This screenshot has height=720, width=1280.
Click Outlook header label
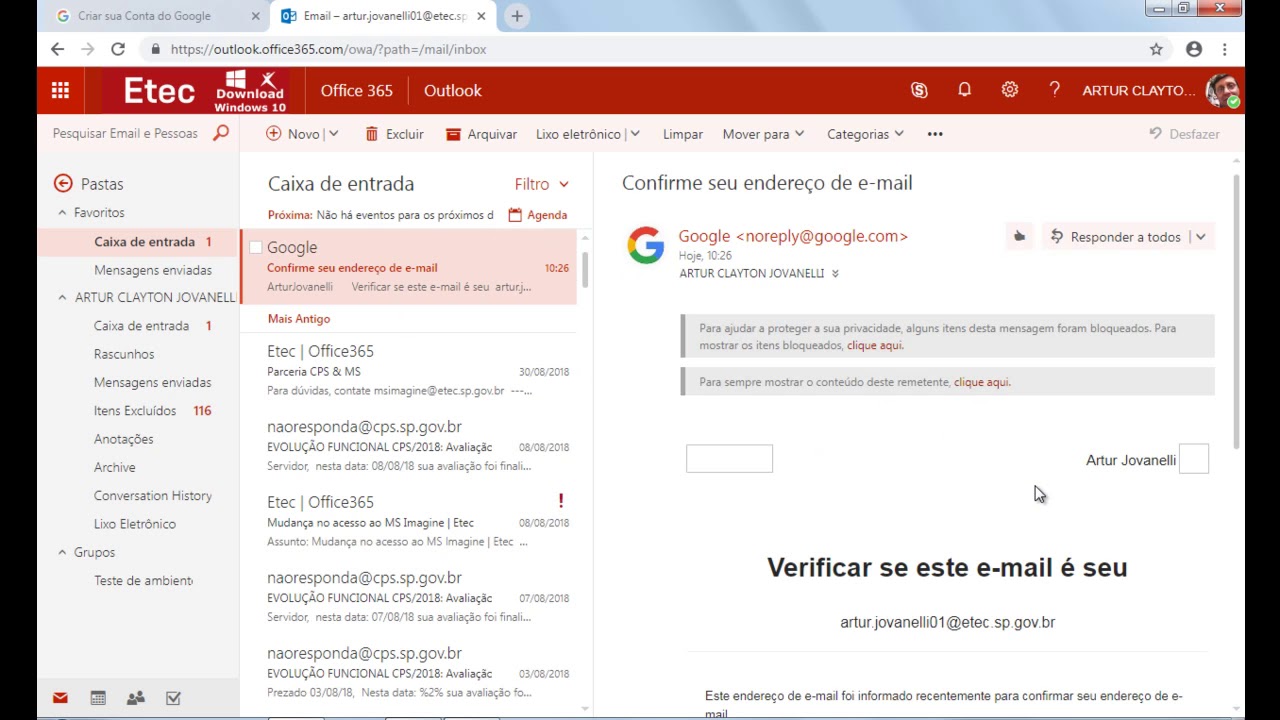[x=452, y=90]
